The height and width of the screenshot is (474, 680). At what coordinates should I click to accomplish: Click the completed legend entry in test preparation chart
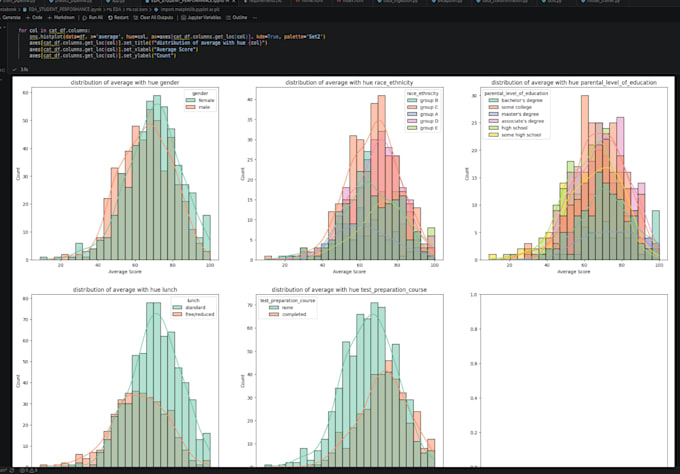coord(288,314)
